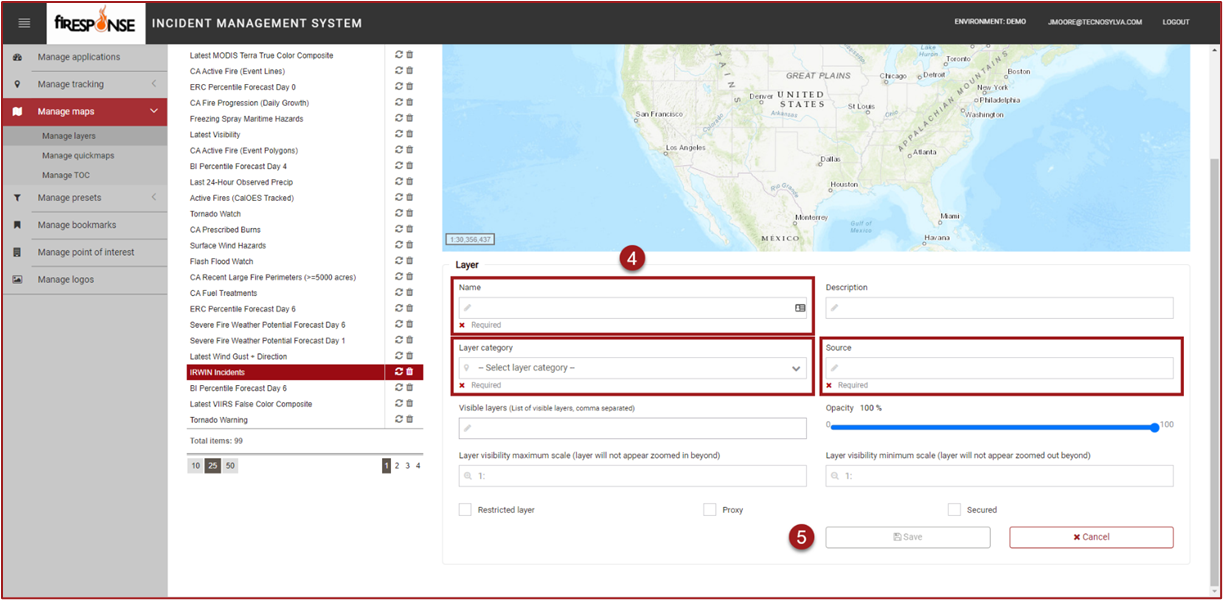The width and height of the screenshot is (1223, 600).
Task: Click refresh icon for IRWIN Incidents
Action: pos(399,372)
